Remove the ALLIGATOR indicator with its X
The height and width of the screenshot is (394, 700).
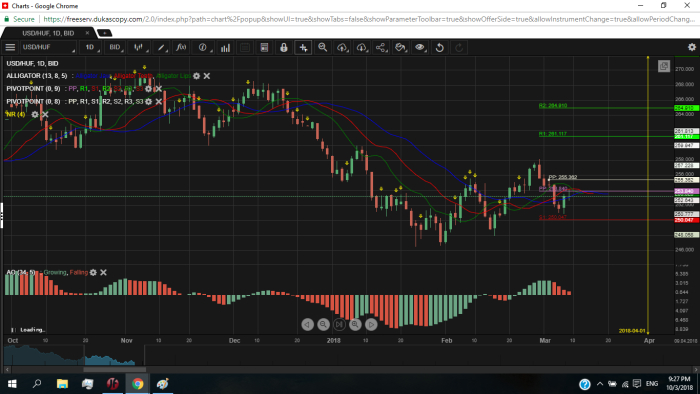(x=207, y=76)
